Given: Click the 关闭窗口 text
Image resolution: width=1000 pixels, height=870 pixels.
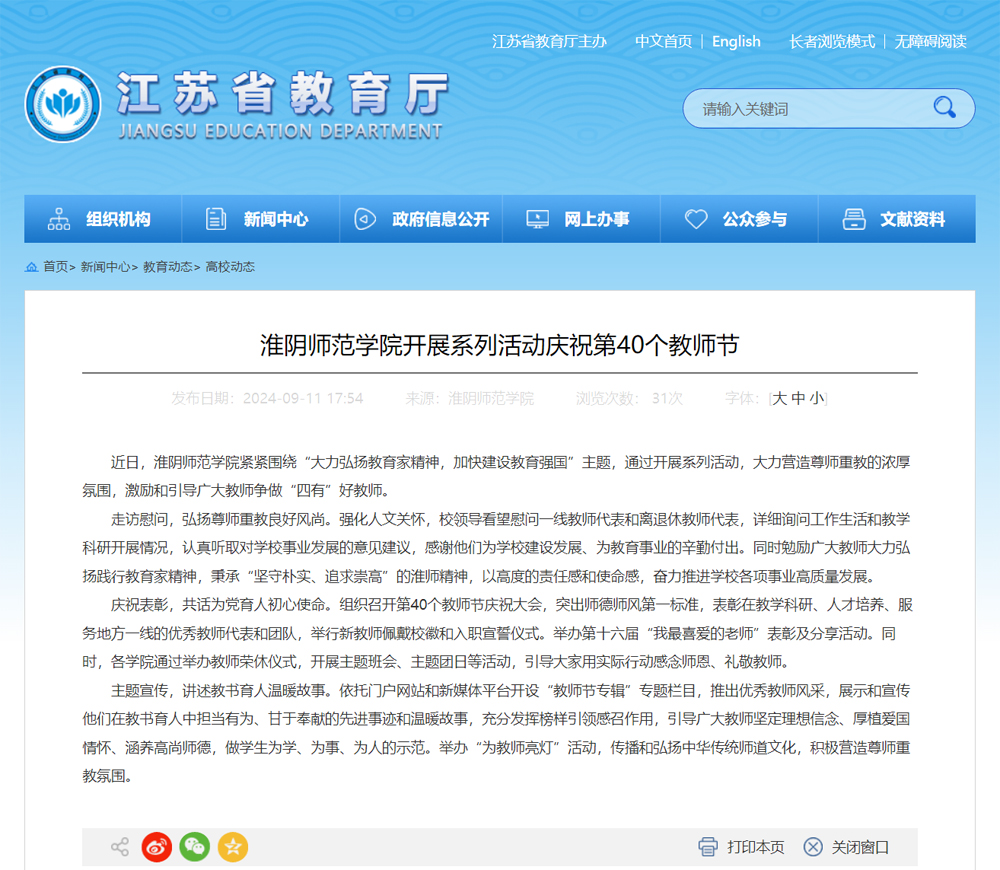Looking at the screenshot, I should click(860, 847).
